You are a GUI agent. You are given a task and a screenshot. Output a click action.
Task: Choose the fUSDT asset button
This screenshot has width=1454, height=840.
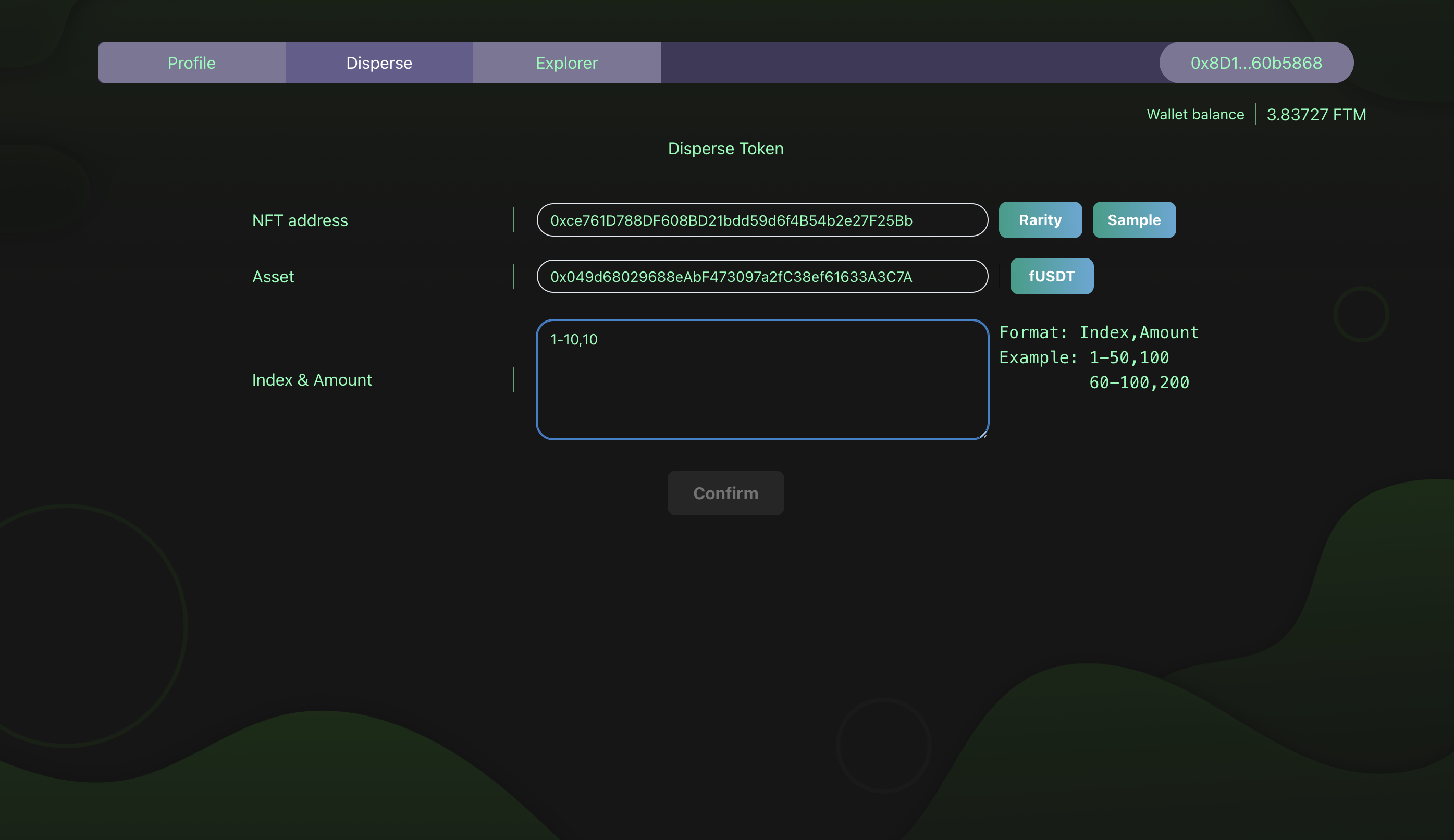1051,276
